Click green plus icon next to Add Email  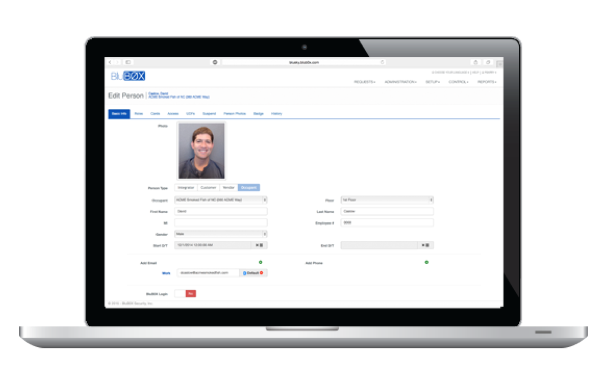[x=261, y=262]
